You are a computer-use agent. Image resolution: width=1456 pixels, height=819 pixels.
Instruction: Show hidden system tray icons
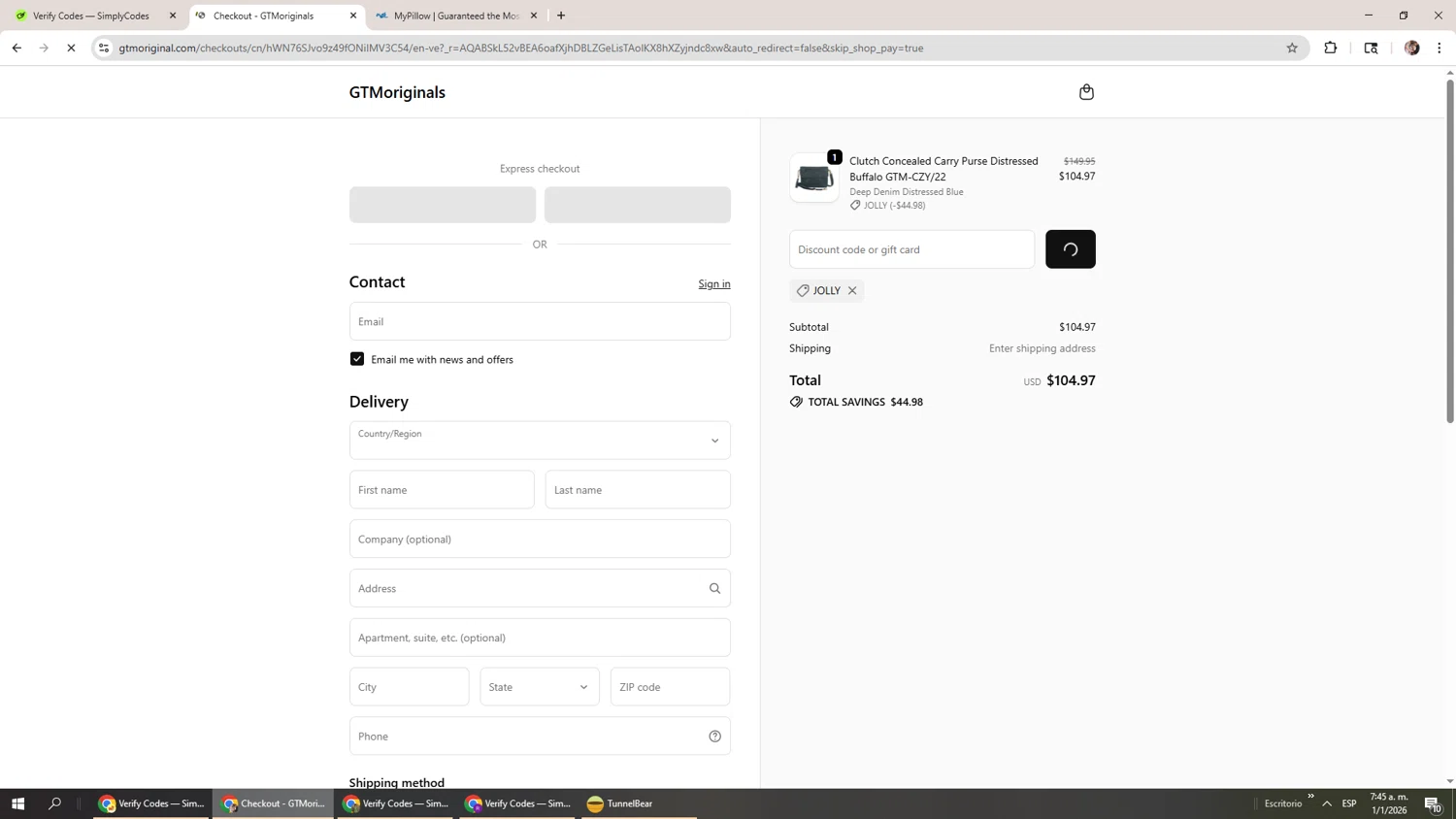coord(1327,803)
